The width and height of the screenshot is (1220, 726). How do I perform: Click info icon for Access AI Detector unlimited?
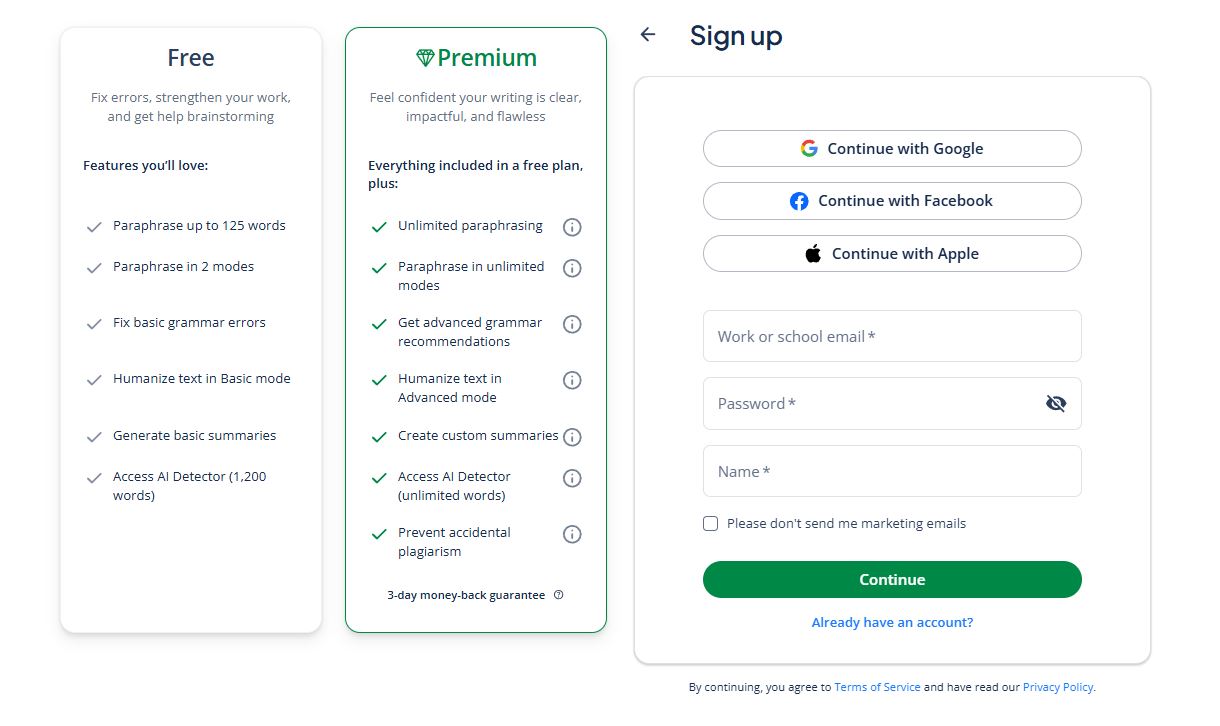point(572,478)
